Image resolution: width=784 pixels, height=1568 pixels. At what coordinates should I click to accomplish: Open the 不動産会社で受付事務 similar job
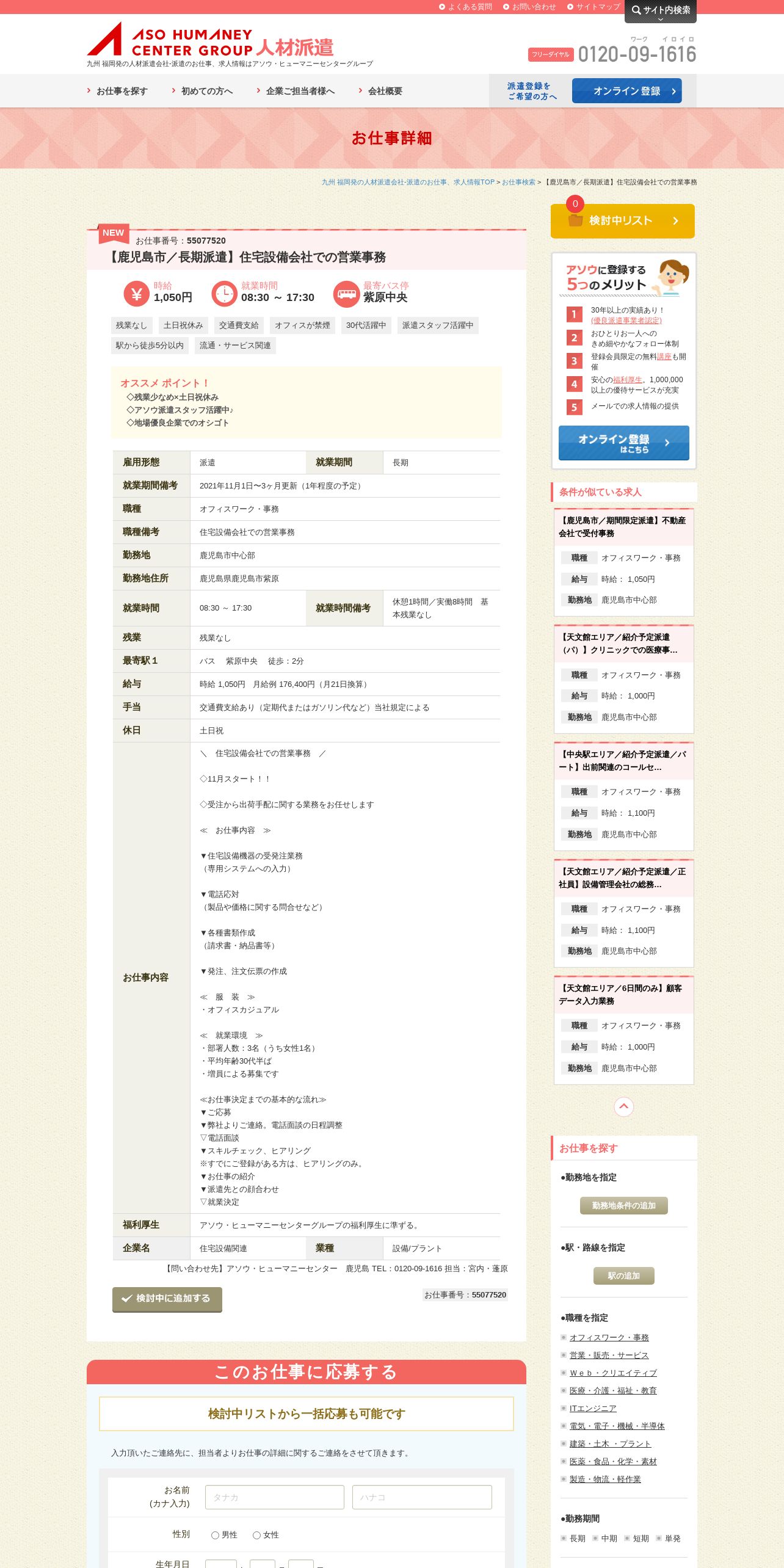[623, 527]
